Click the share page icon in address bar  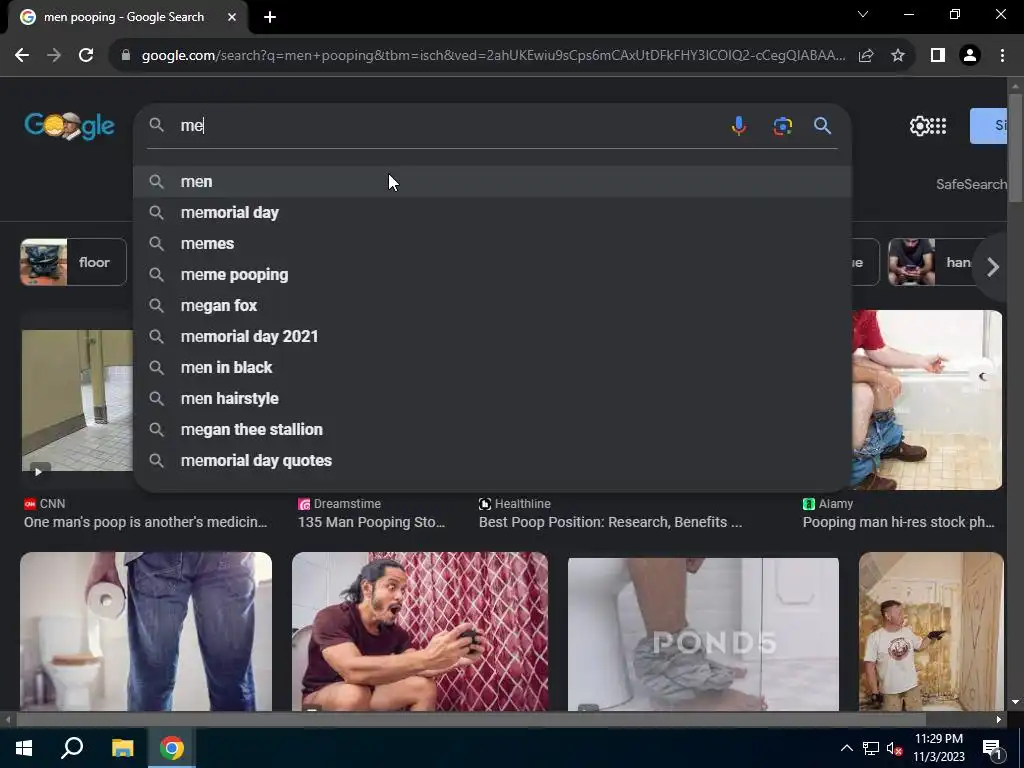click(x=866, y=56)
